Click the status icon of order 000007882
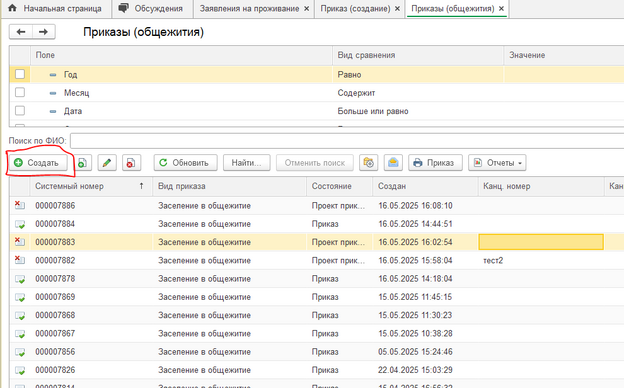 click(20, 260)
